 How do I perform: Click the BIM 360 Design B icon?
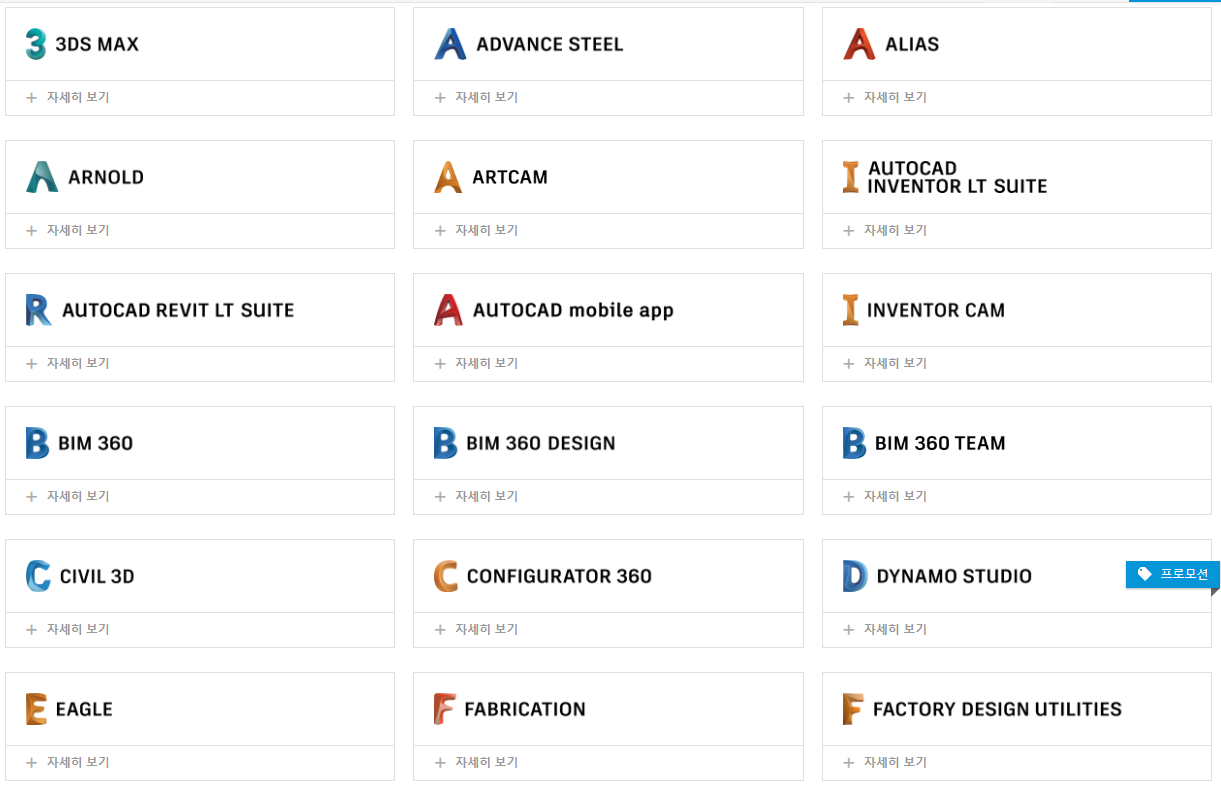tap(445, 443)
